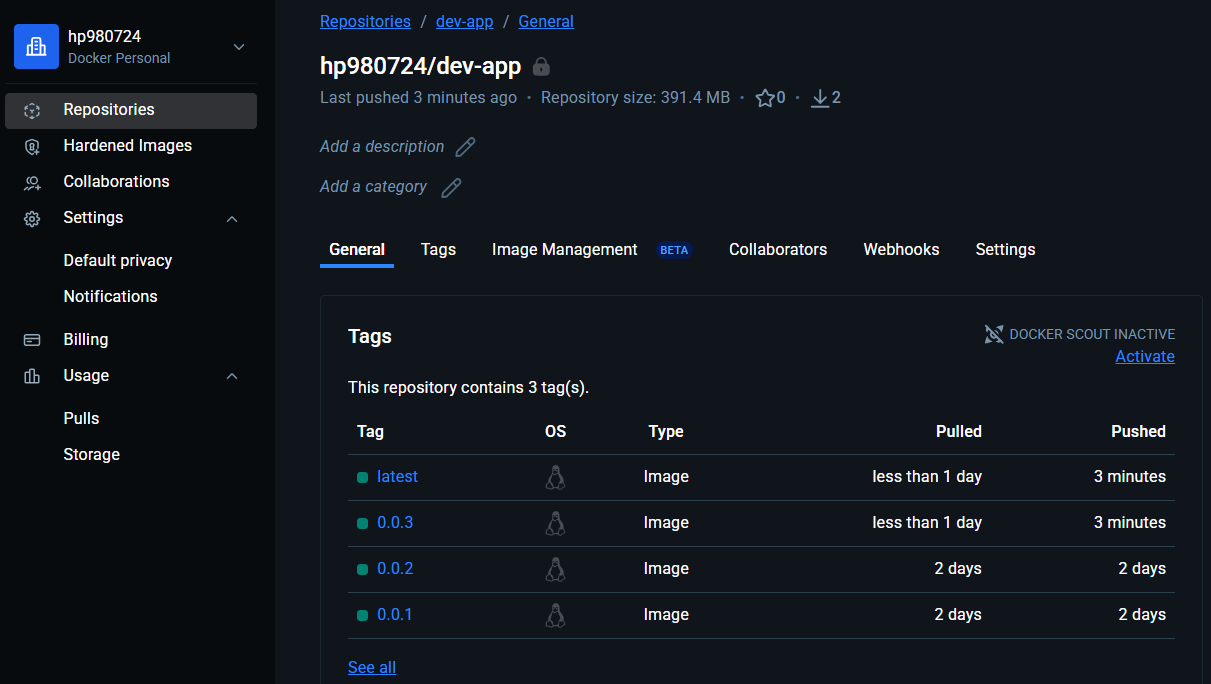Click the Collaborations people icon

click(32, 183)
